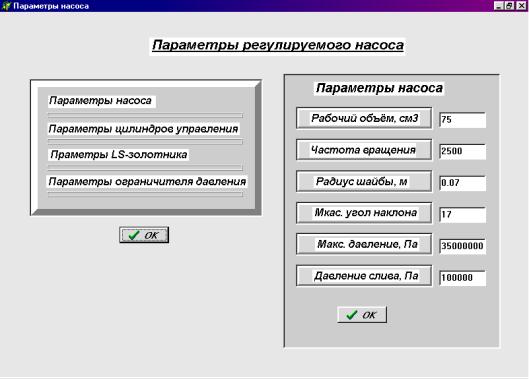529x379 pixels.
Task: Focus the drain pressure field showing 100000
Action: 463,278
